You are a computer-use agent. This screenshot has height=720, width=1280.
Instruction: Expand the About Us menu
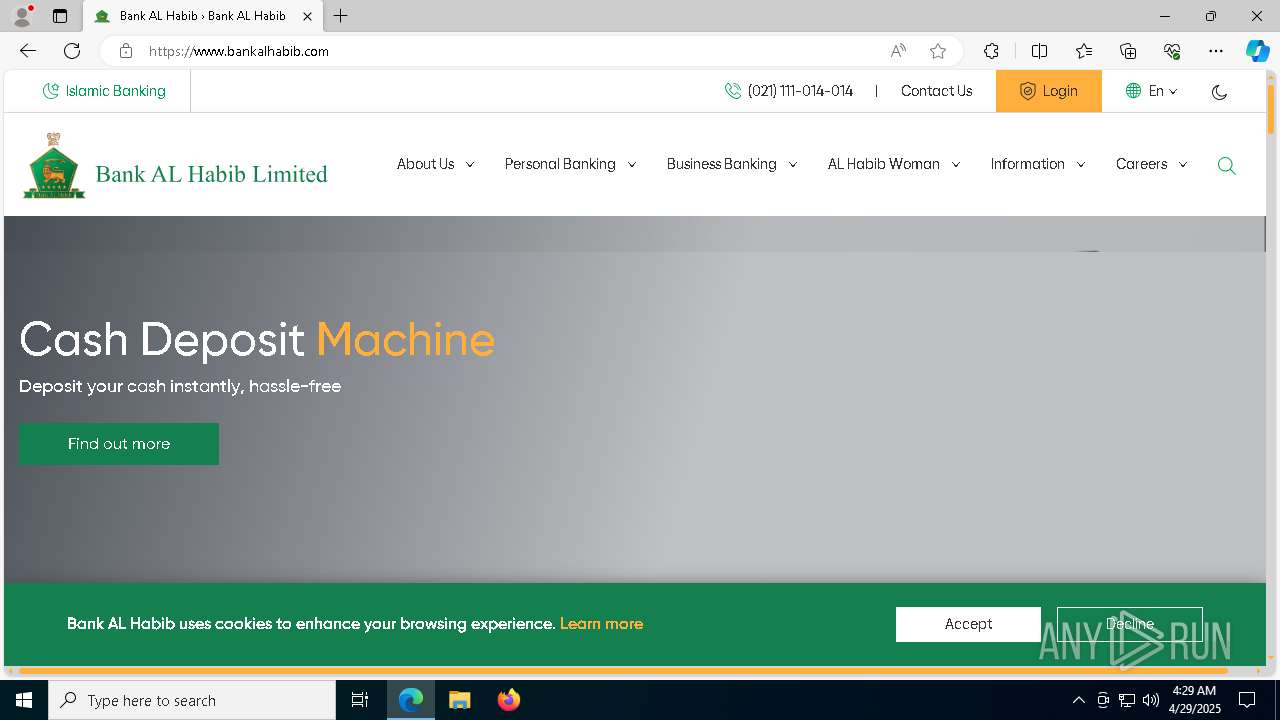pyautogui.click(x=435, y=164)
